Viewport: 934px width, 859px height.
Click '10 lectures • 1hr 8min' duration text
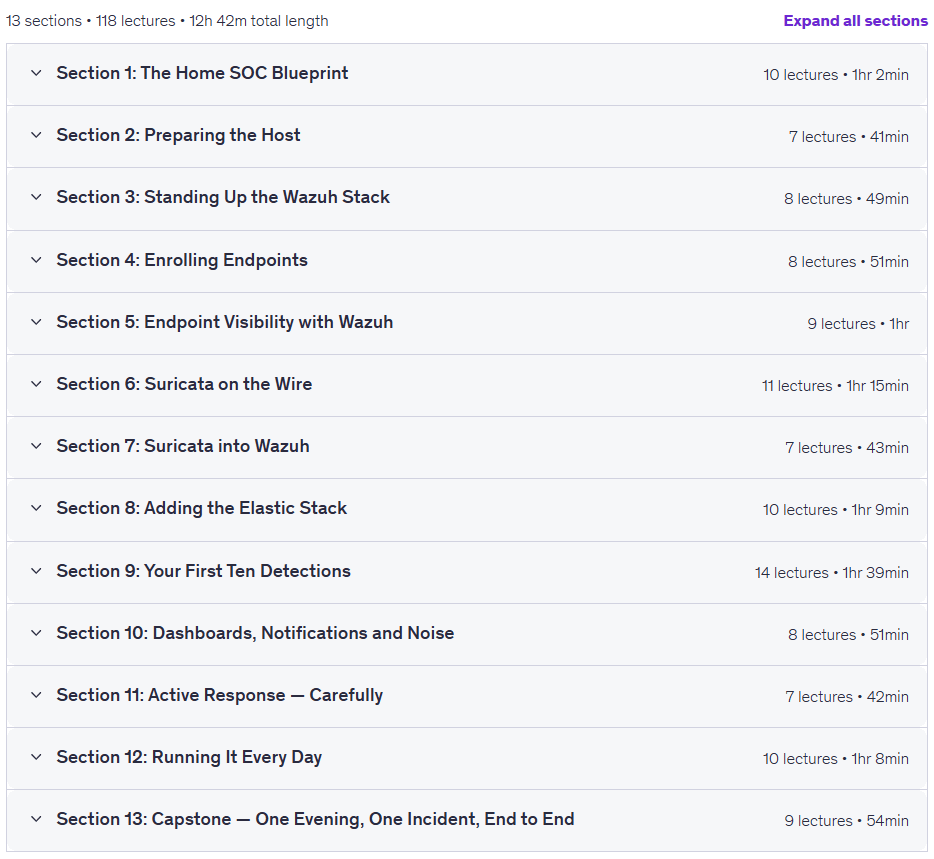click(836, 759)
